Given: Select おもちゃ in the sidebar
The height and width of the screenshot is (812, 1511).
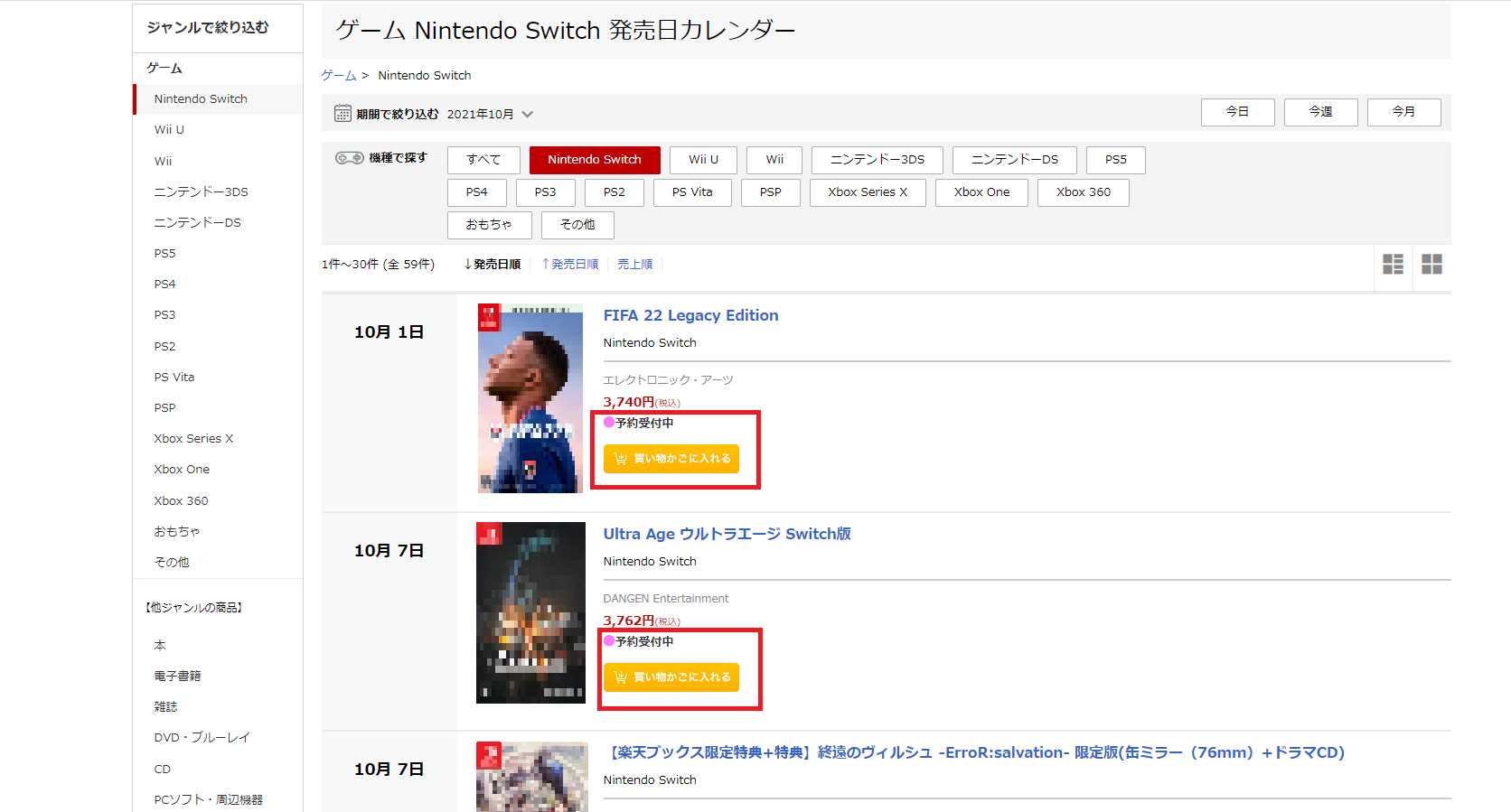Looking at the screenshot, I should [x=177, y=532].
